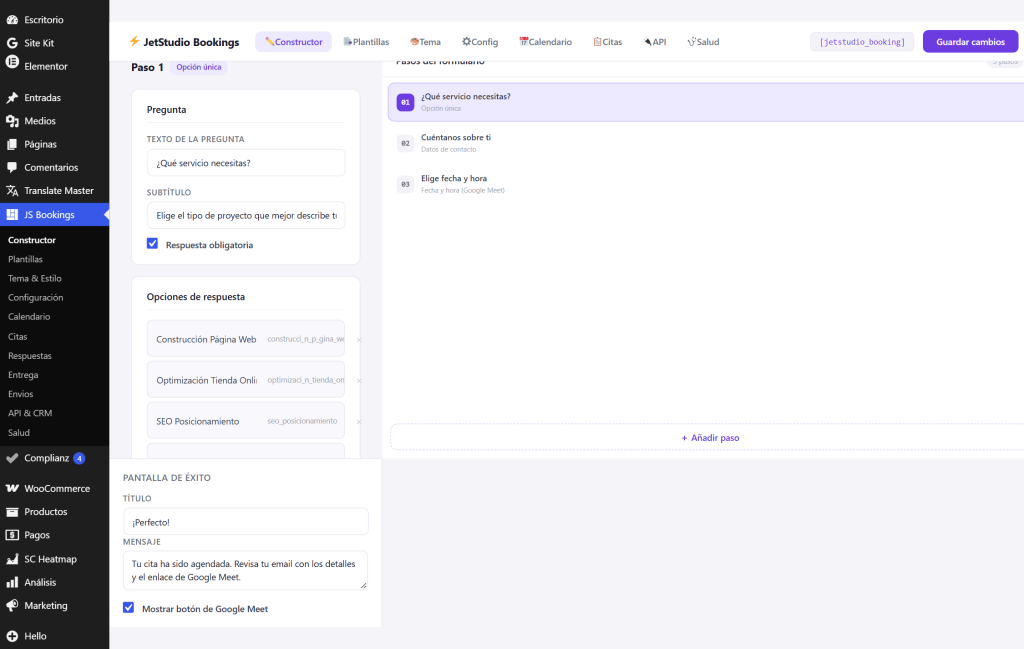Click the JetStudio Bookings lightning logo
1024x649 pixels.
click(x=134, y=41)
